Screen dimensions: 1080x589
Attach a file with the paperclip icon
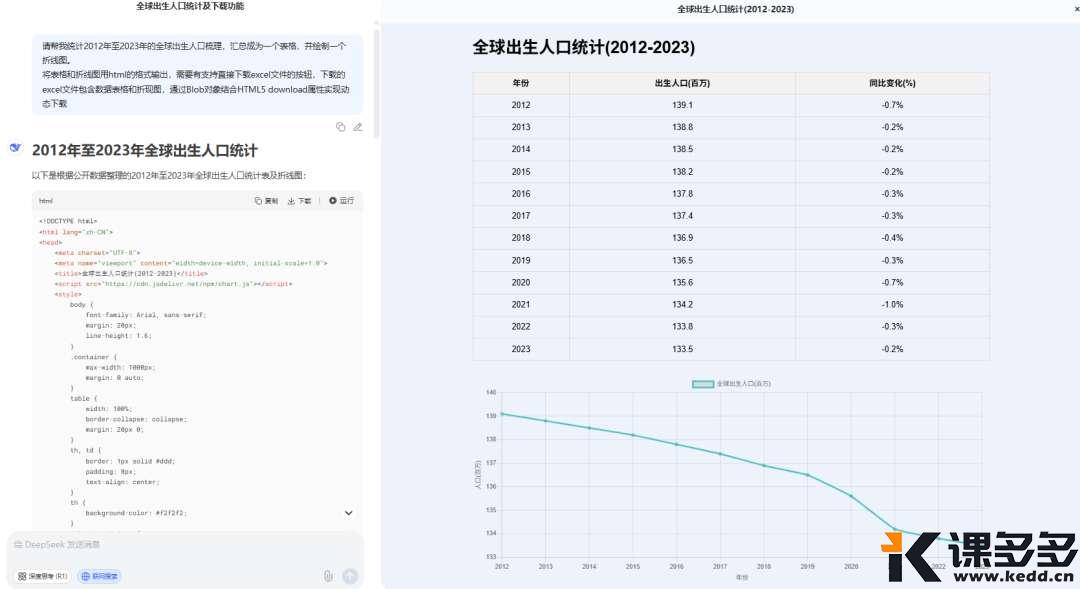coord(328,576)
